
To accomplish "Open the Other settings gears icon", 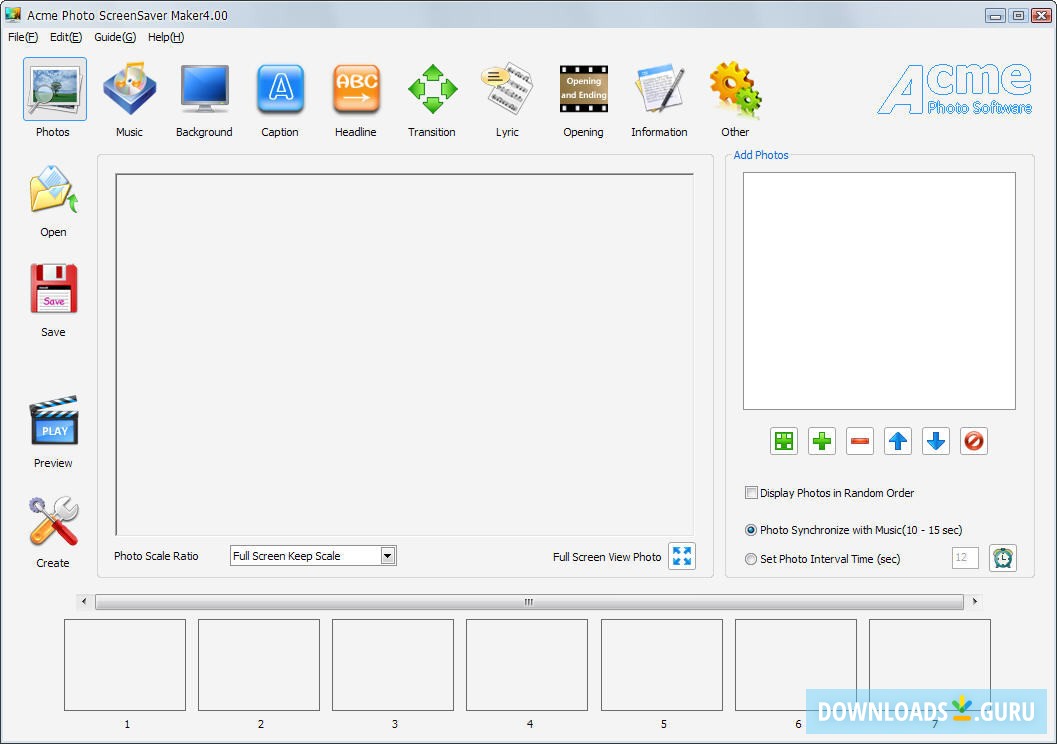I will coord(735,90).
